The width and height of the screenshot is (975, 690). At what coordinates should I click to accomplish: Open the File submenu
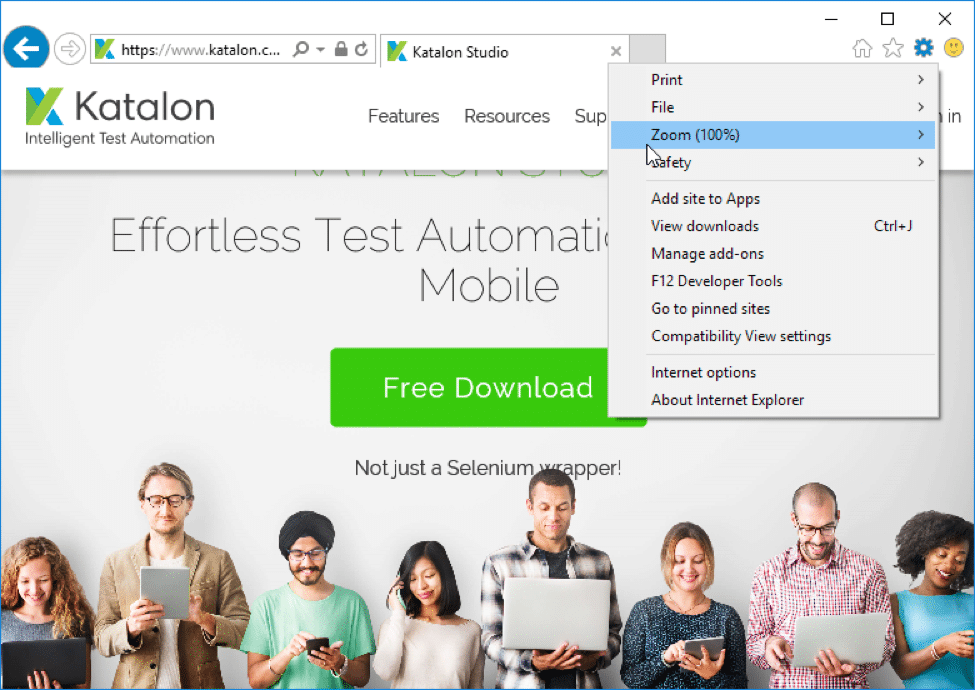click(x=773, y=107)
